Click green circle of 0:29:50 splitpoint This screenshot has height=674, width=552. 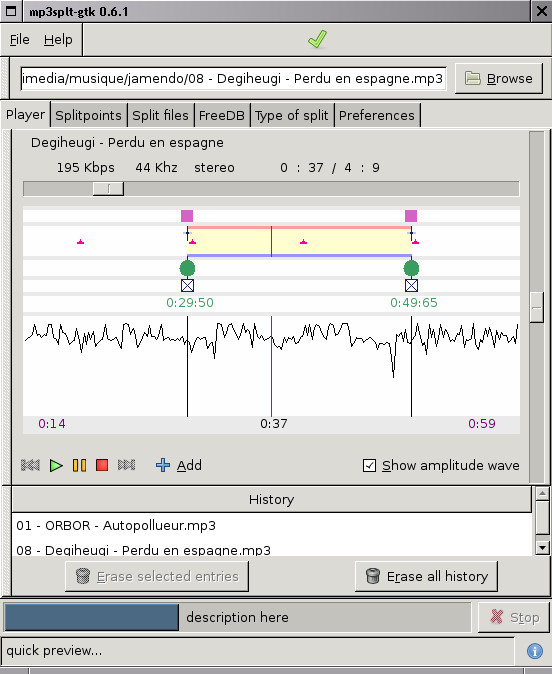pyautogui.click(x=187, y=268)
